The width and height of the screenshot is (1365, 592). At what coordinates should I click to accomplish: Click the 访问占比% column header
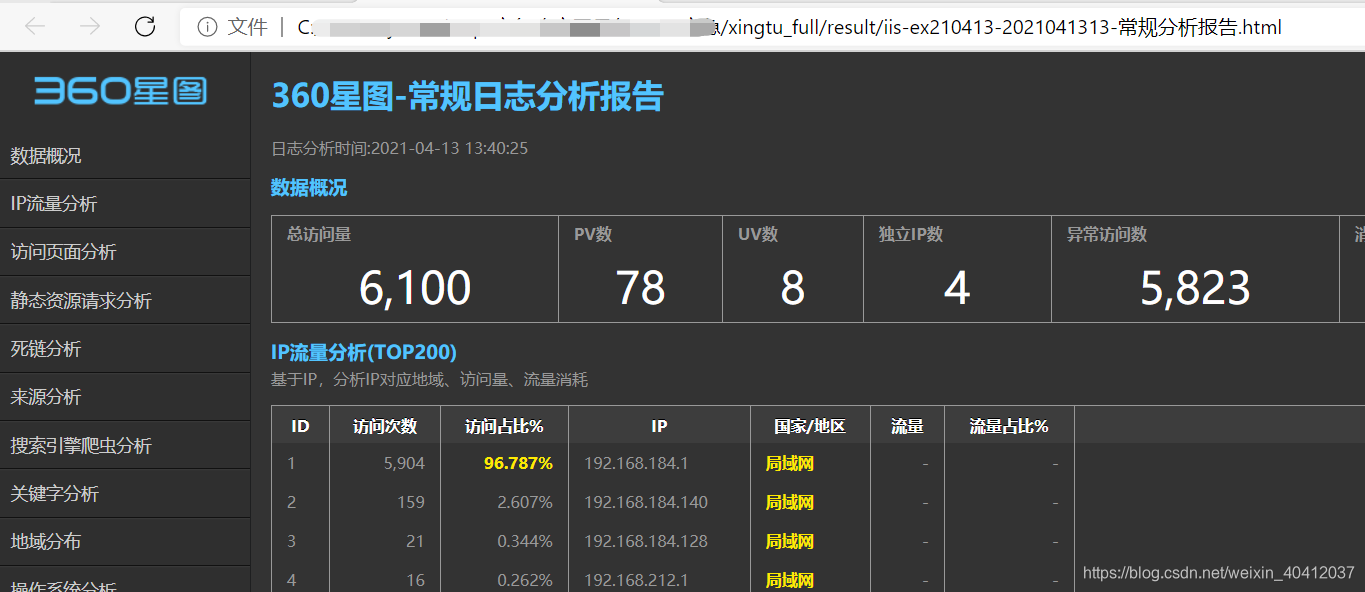pyautogui.click(x=504, y=426)
